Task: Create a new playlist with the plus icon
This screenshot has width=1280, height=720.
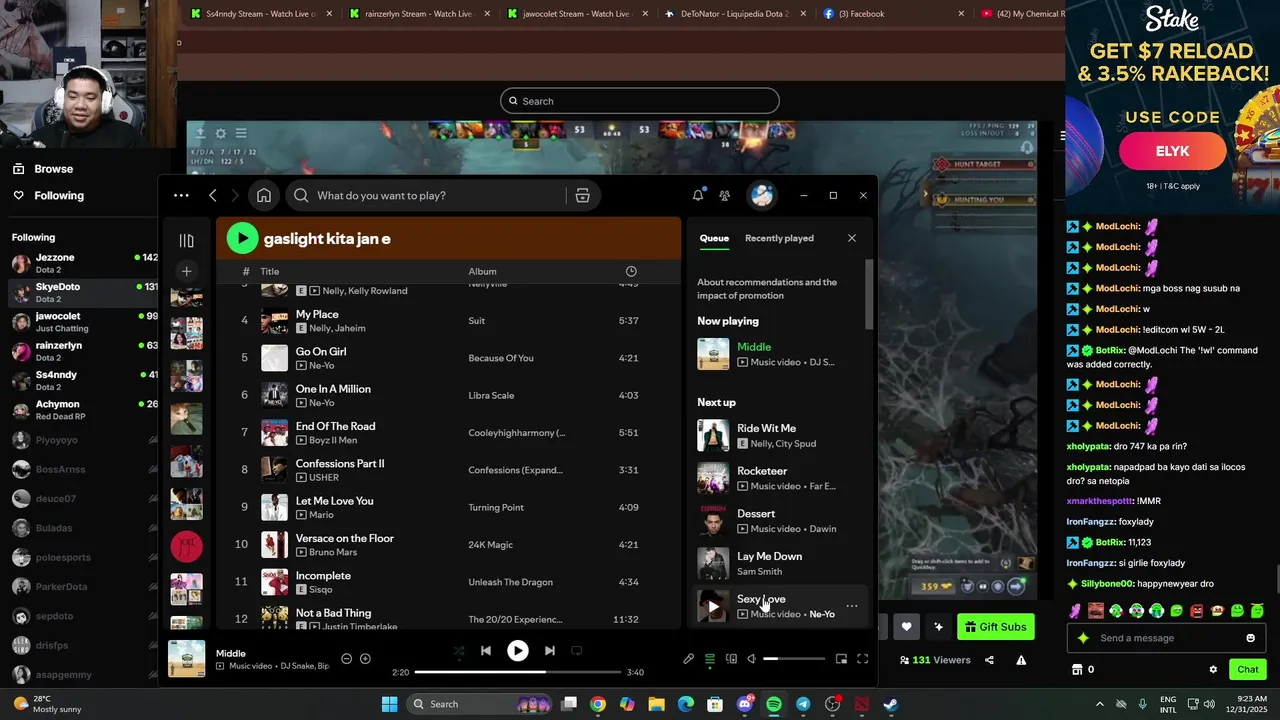Action: tap(186, 271)
